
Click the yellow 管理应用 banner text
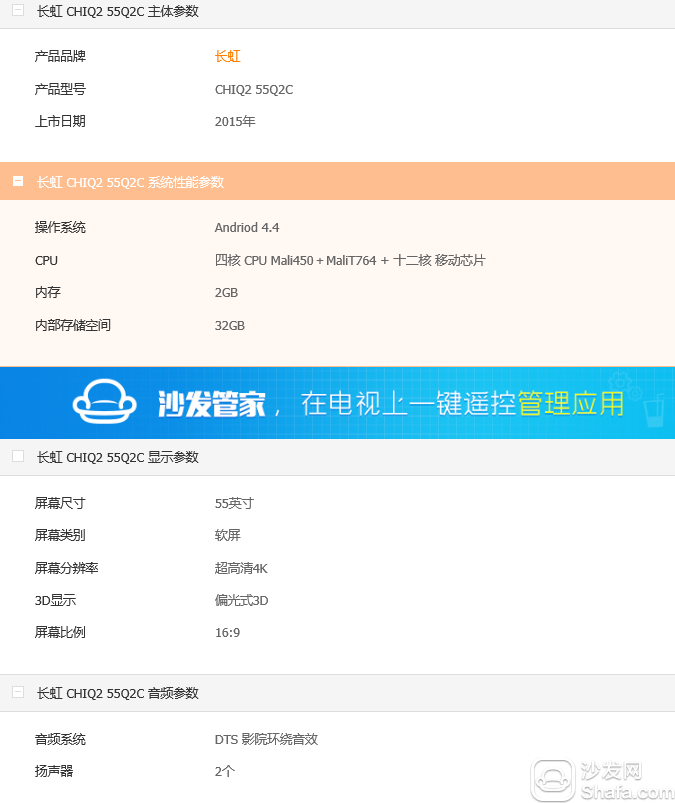coord(571,404)
